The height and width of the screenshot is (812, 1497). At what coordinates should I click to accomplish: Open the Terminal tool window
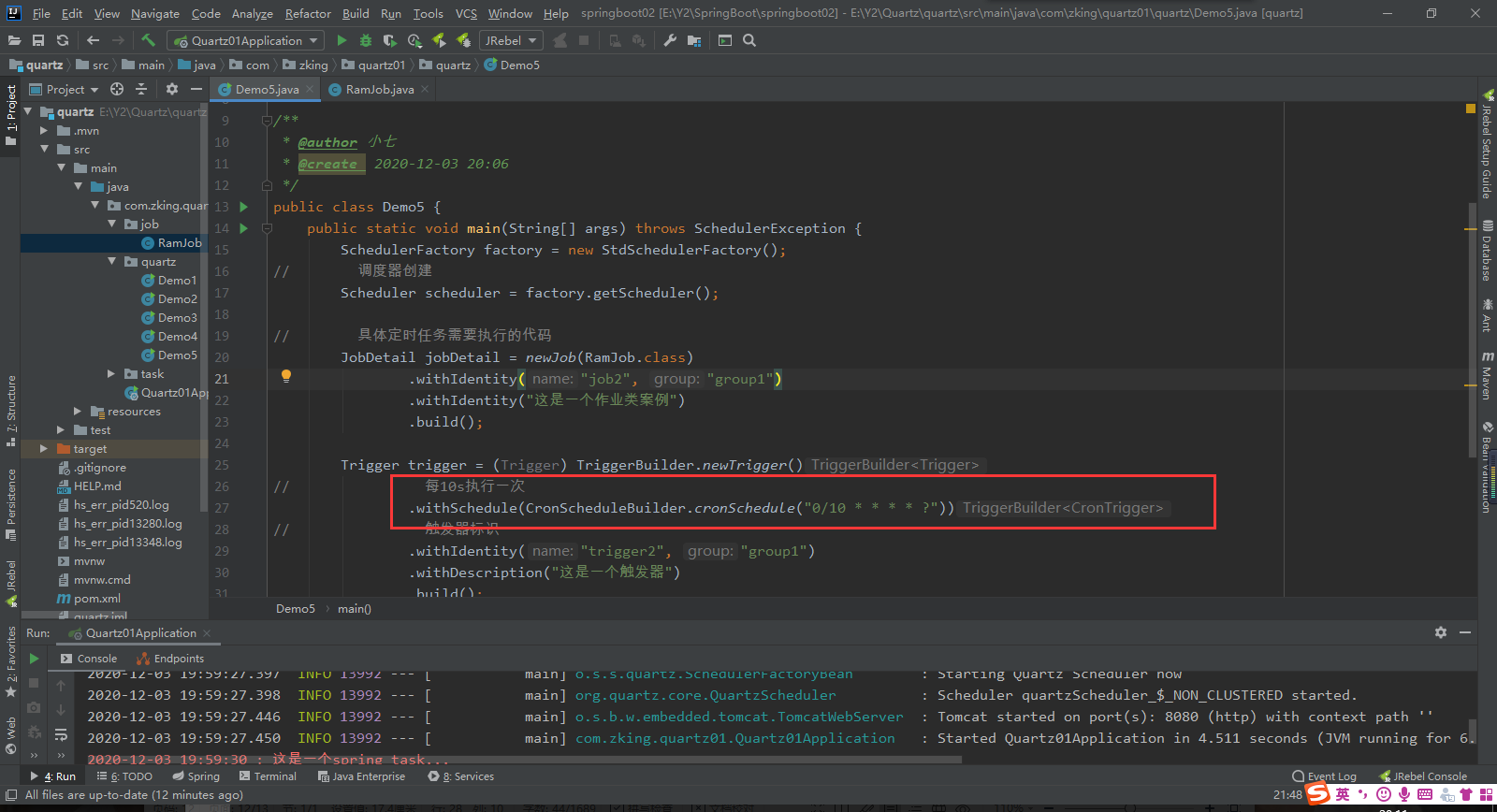pos(268,776)
